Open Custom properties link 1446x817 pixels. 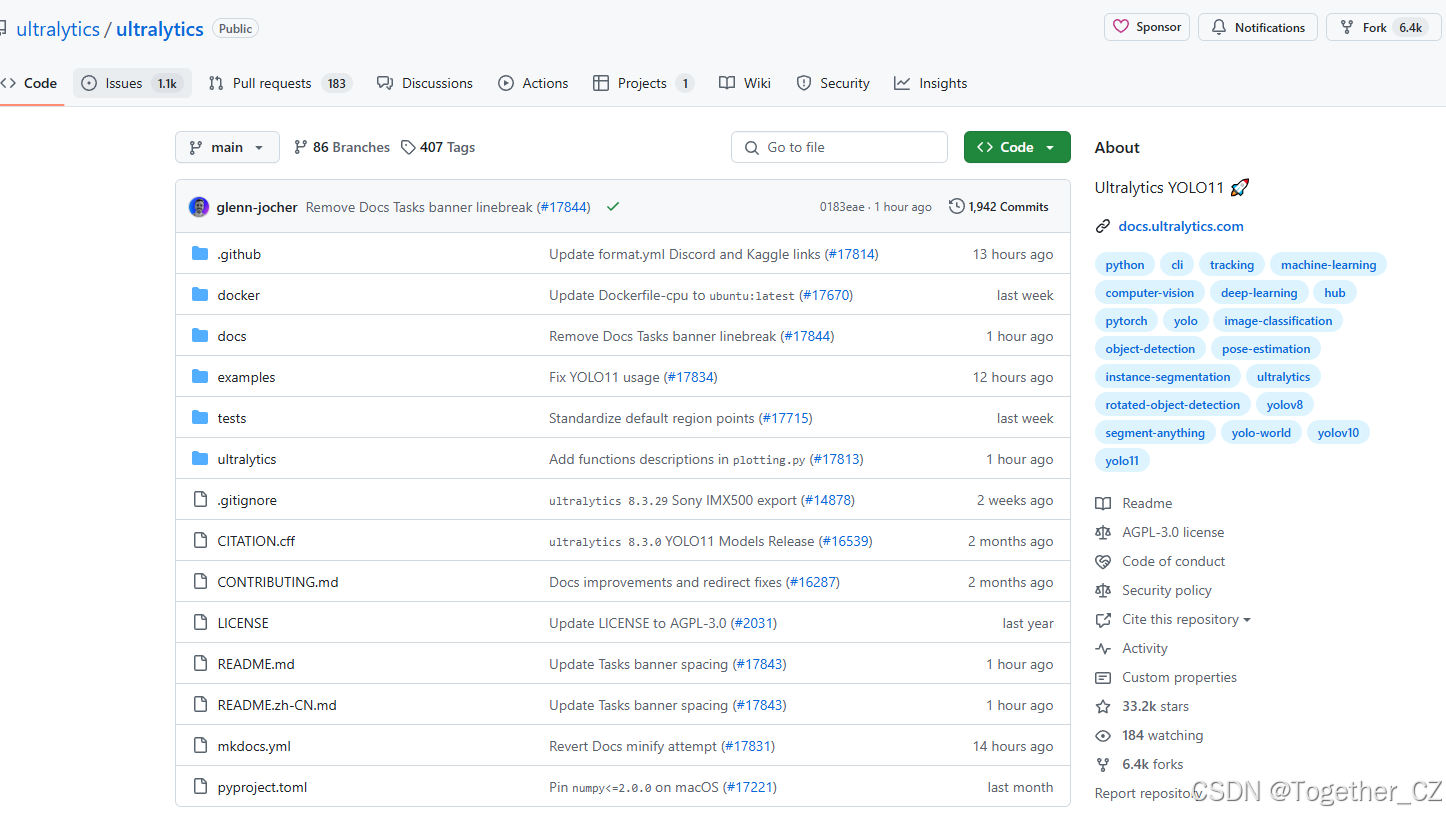pos(1179,677)
